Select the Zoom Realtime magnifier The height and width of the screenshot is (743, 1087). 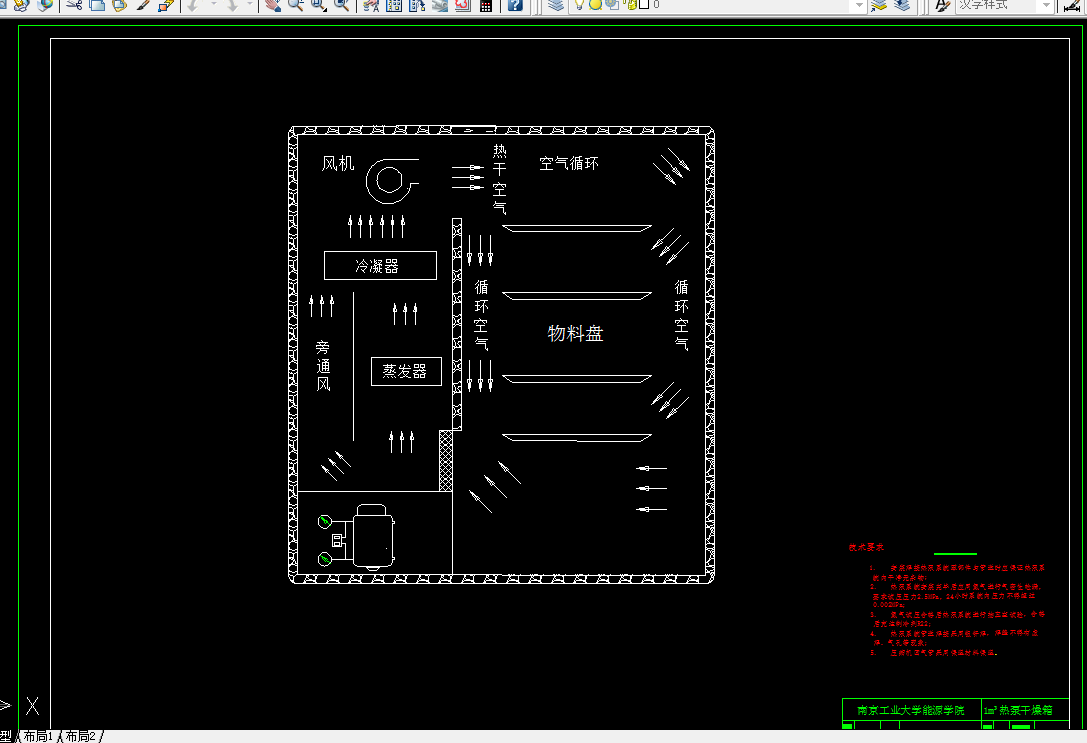pos(296,5)
